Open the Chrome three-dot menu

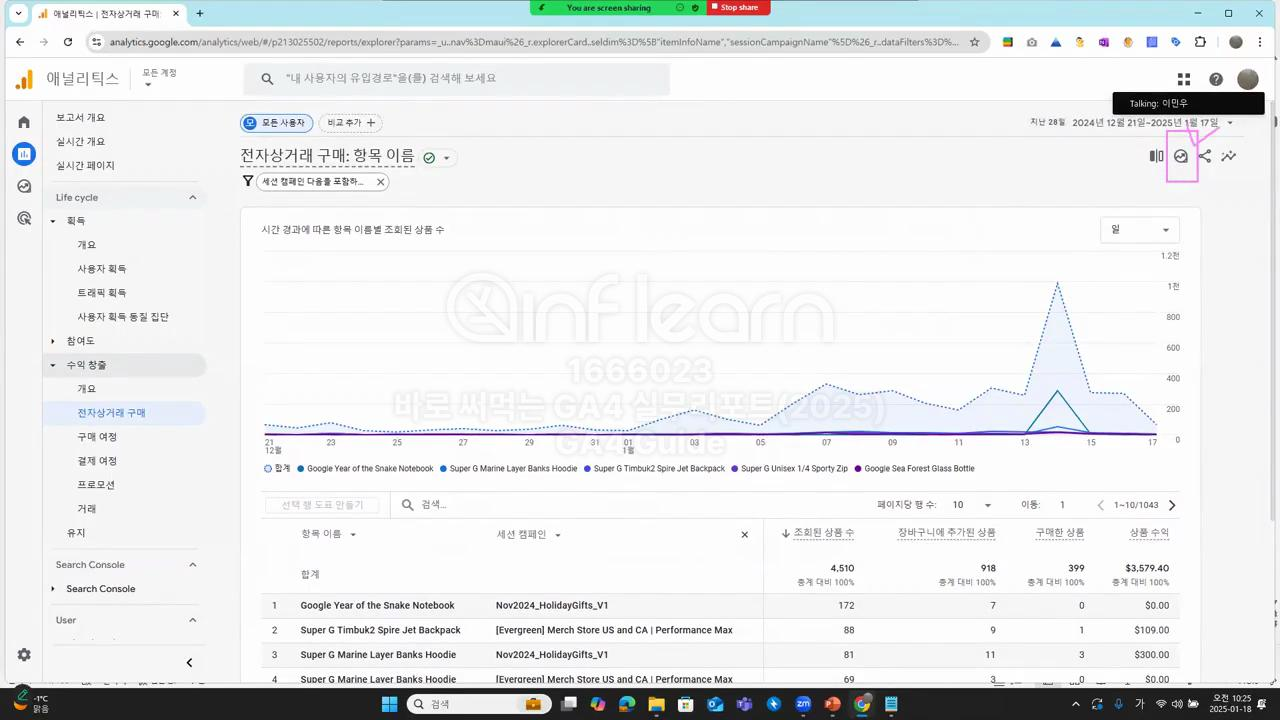click(x=1262, y=42)
